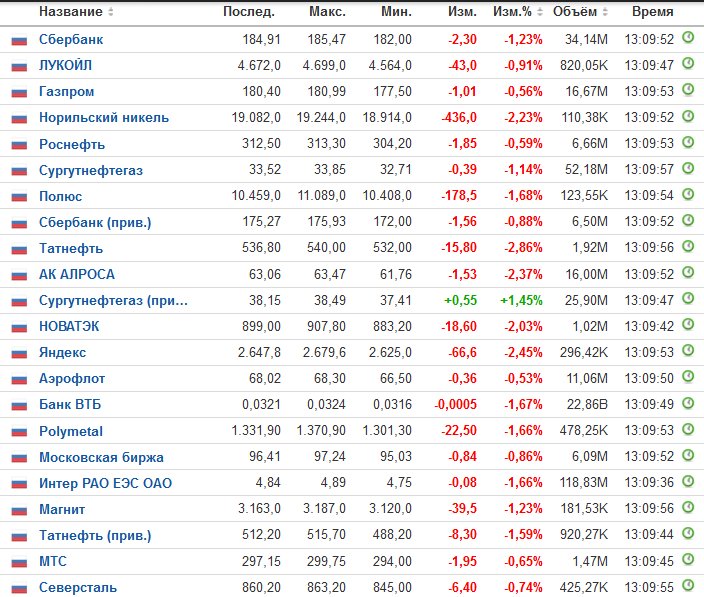Click the 34,14M volume value

click(x=586, y=40)
